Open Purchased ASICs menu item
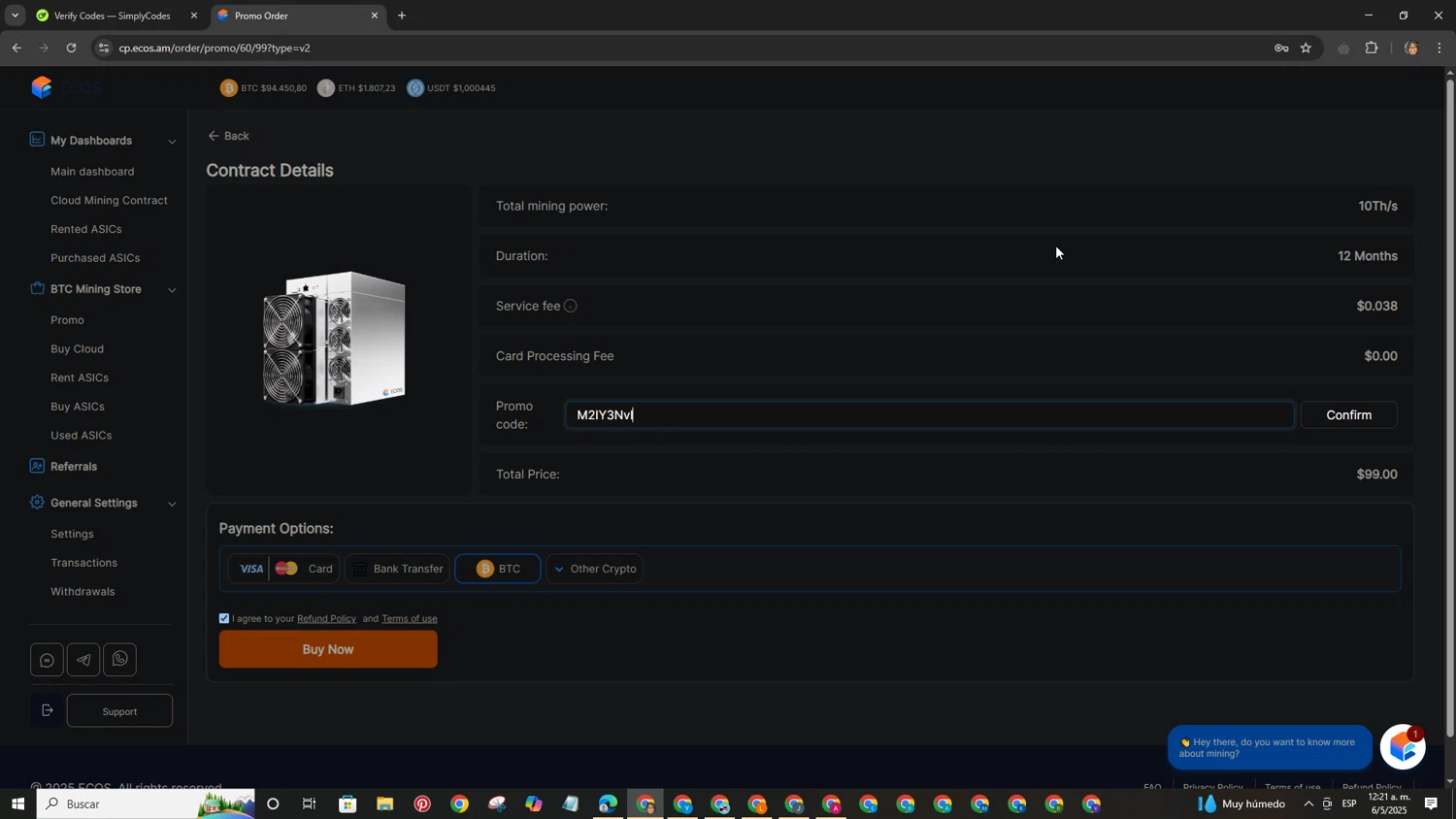 tap(95, 258)
